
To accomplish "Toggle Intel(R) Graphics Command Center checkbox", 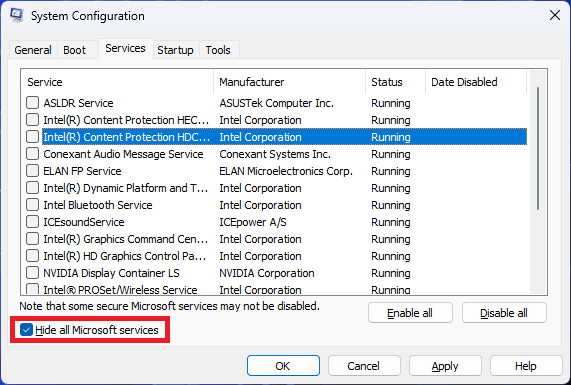I will coord(32,239).
